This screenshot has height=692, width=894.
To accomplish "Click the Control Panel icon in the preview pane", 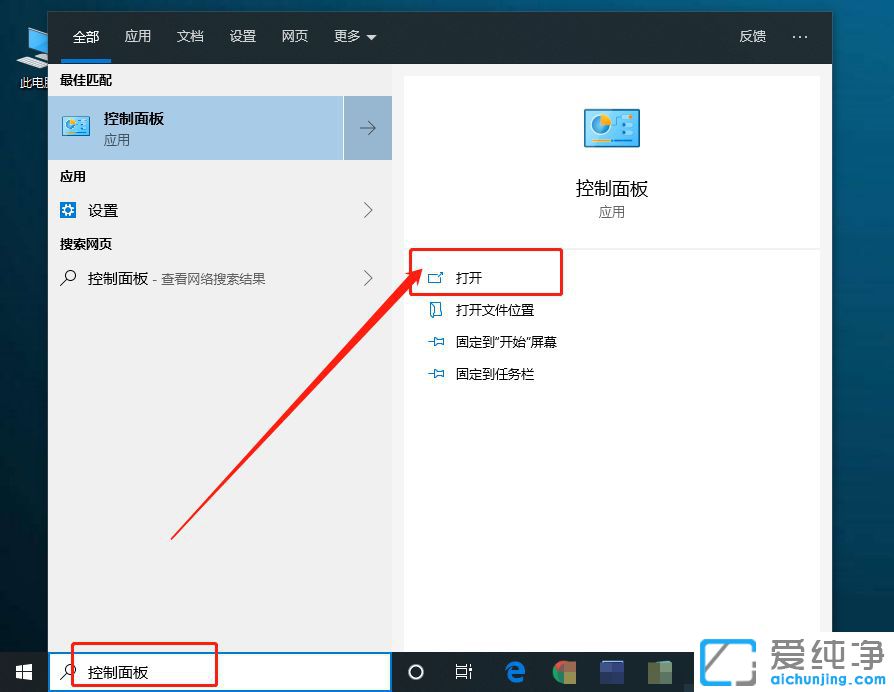I will [611, 128].
